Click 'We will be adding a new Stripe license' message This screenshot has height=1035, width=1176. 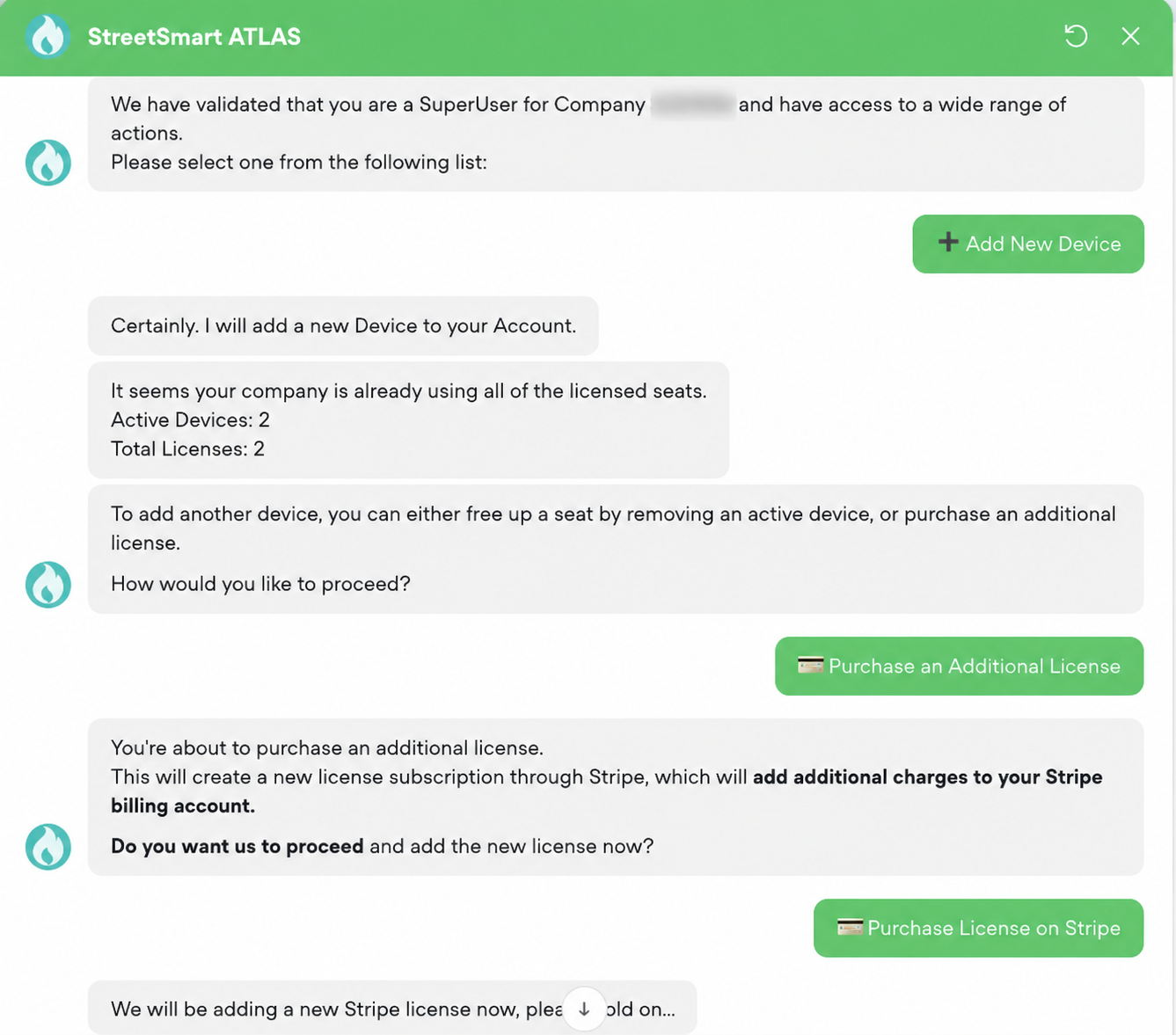click(392, 1008)
